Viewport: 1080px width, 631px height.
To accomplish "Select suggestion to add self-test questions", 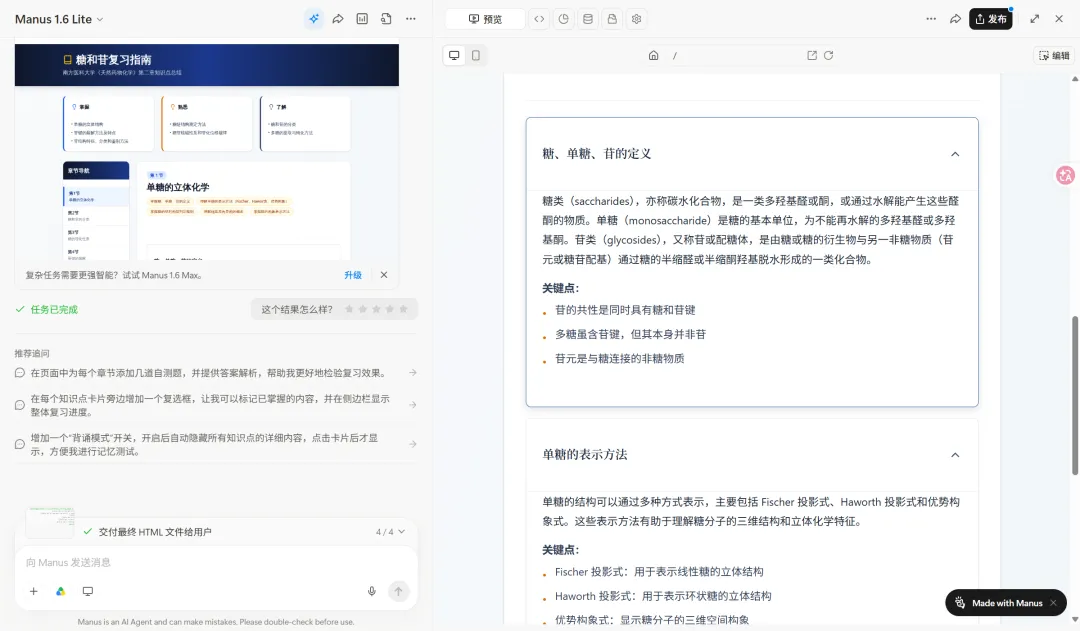I will 216,373.
